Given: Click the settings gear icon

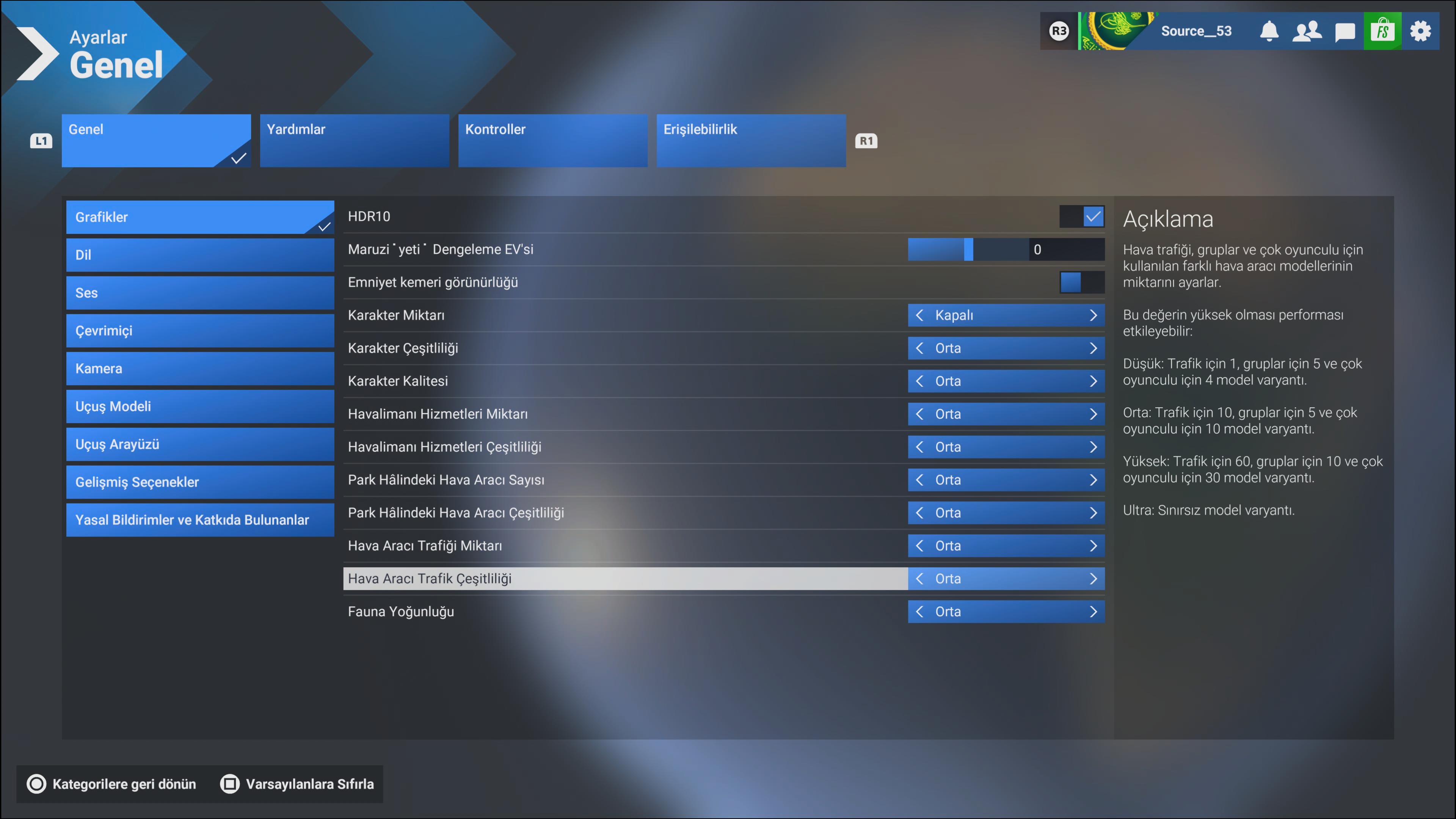Looking at the screenshot, I should 1420,31.
